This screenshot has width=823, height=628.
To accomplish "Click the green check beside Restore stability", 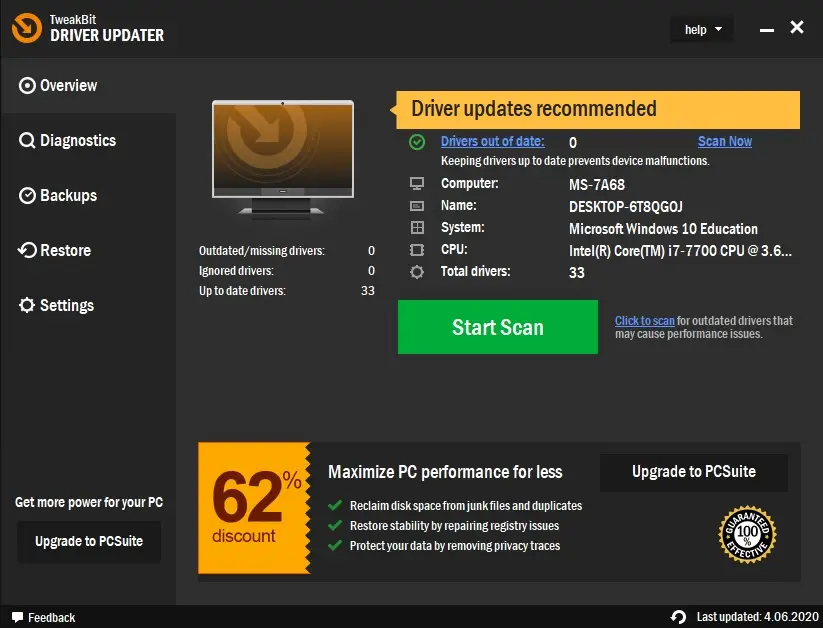I will (335, 526).
